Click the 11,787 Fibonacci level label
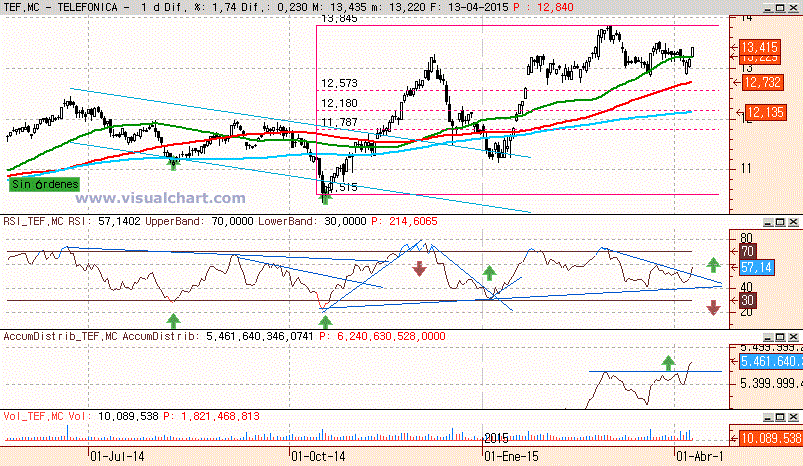The image size is (803, 466). 339,122
